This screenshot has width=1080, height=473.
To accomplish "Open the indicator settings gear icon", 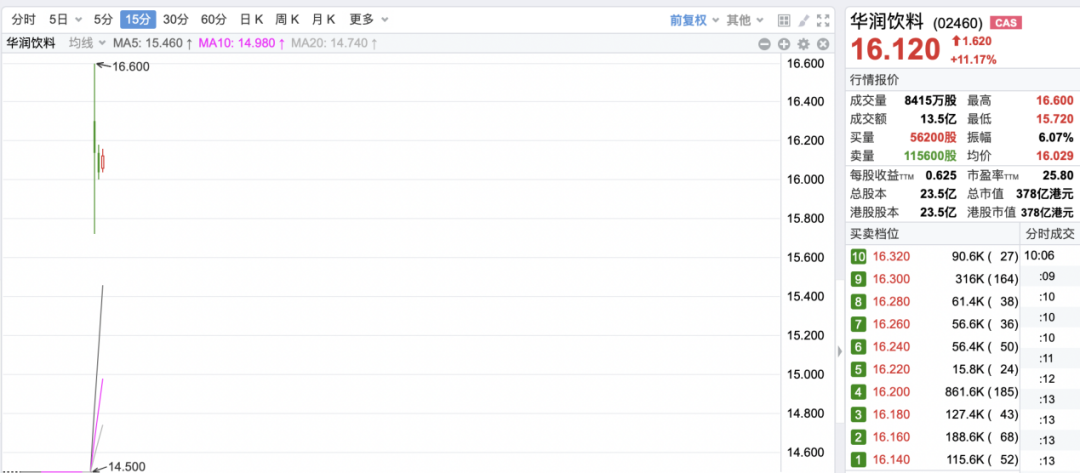I will tap(804, 43).
